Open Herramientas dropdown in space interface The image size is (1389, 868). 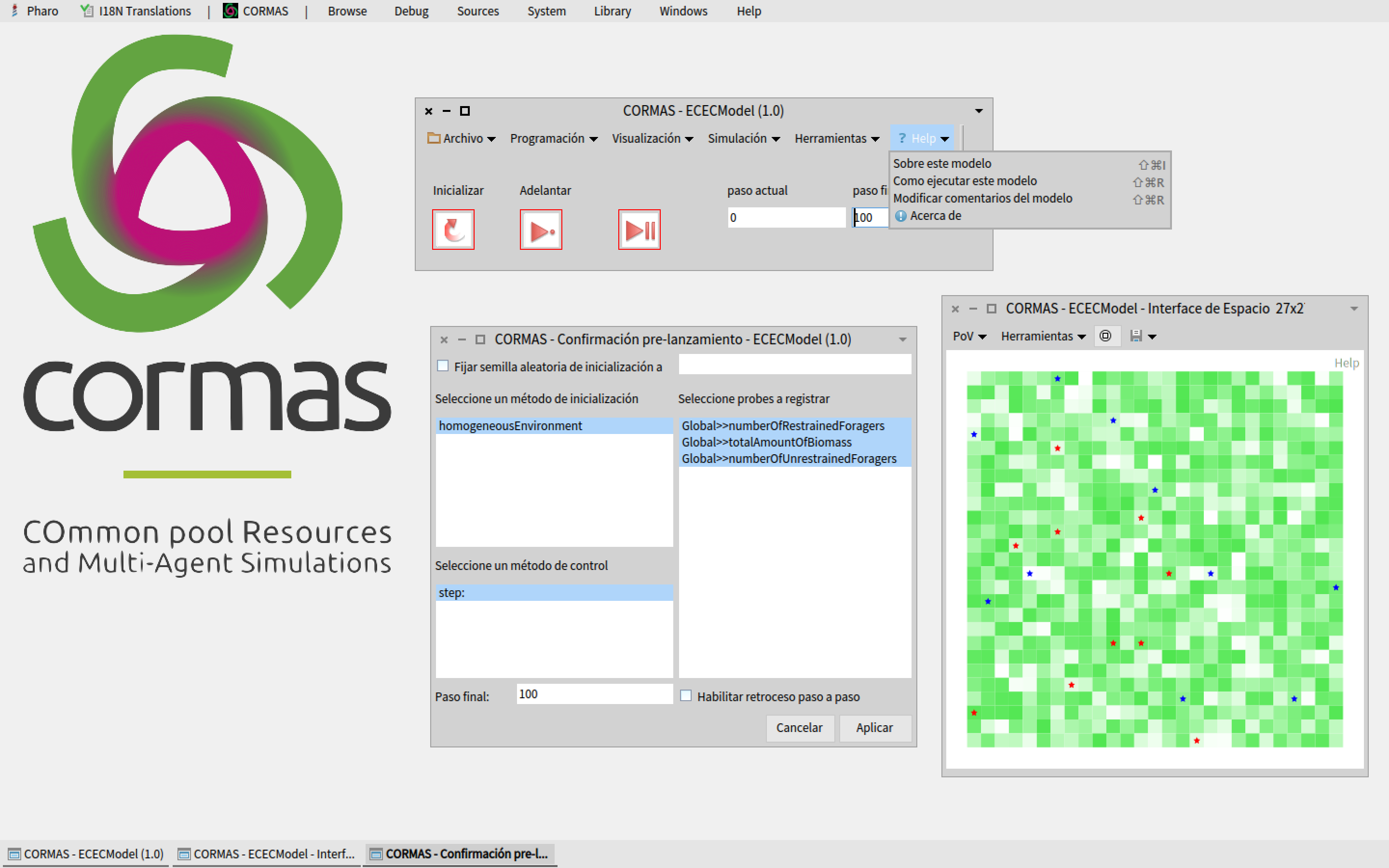[x=1043, y=337]
